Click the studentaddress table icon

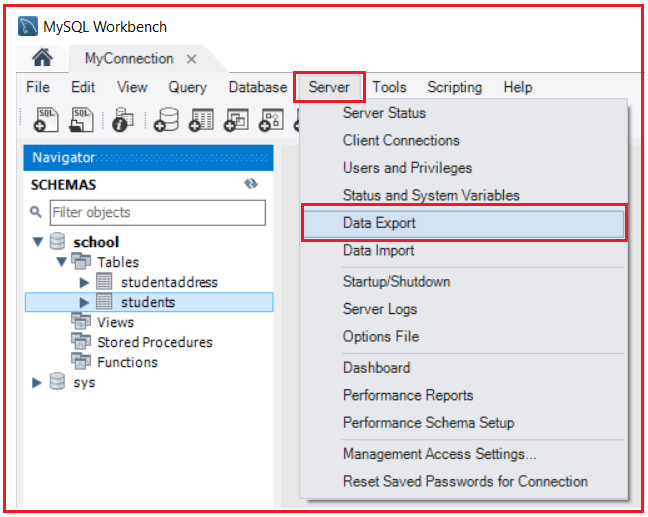click(104, 281)
